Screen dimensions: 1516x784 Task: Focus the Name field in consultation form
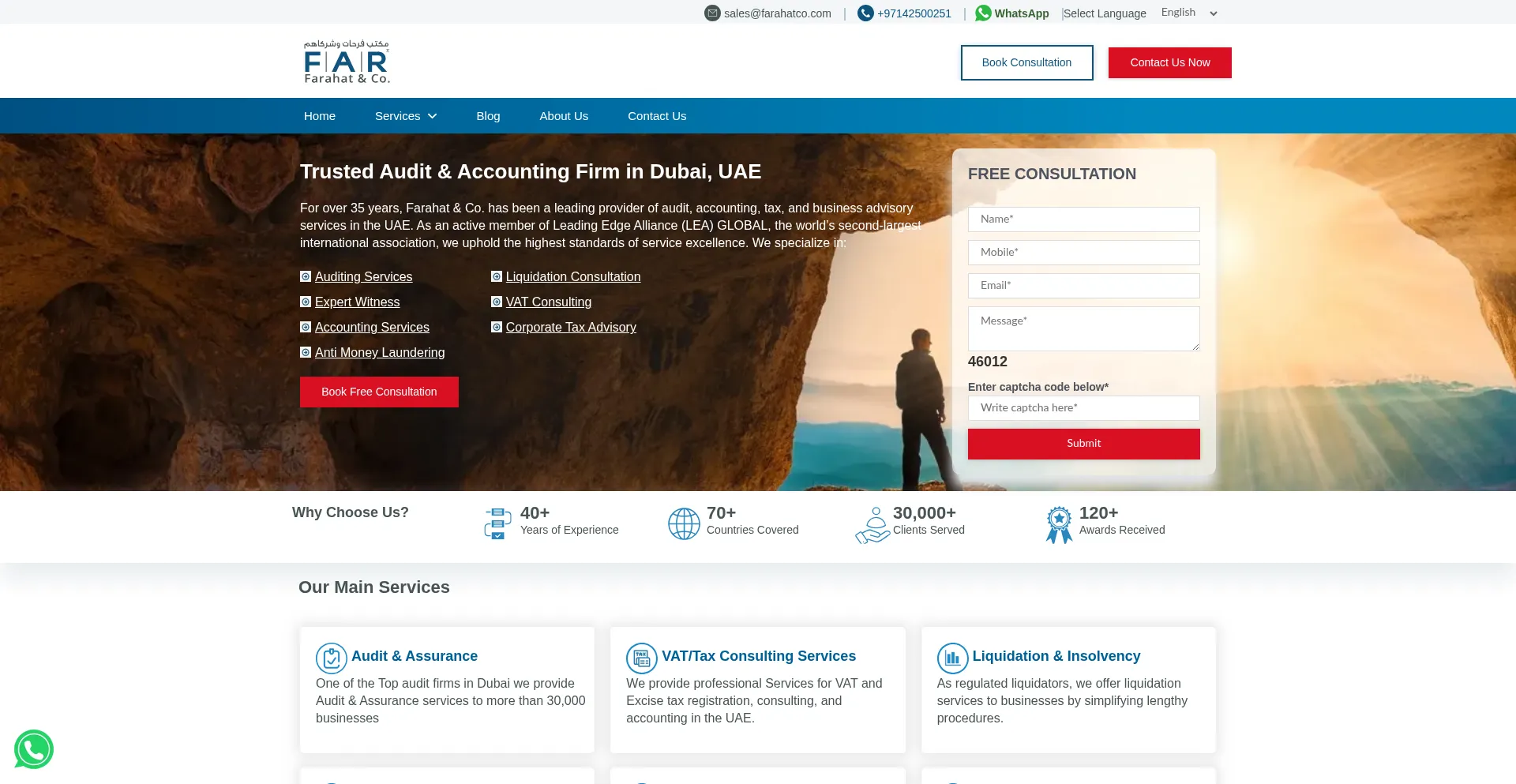[x=1083, y=219]
